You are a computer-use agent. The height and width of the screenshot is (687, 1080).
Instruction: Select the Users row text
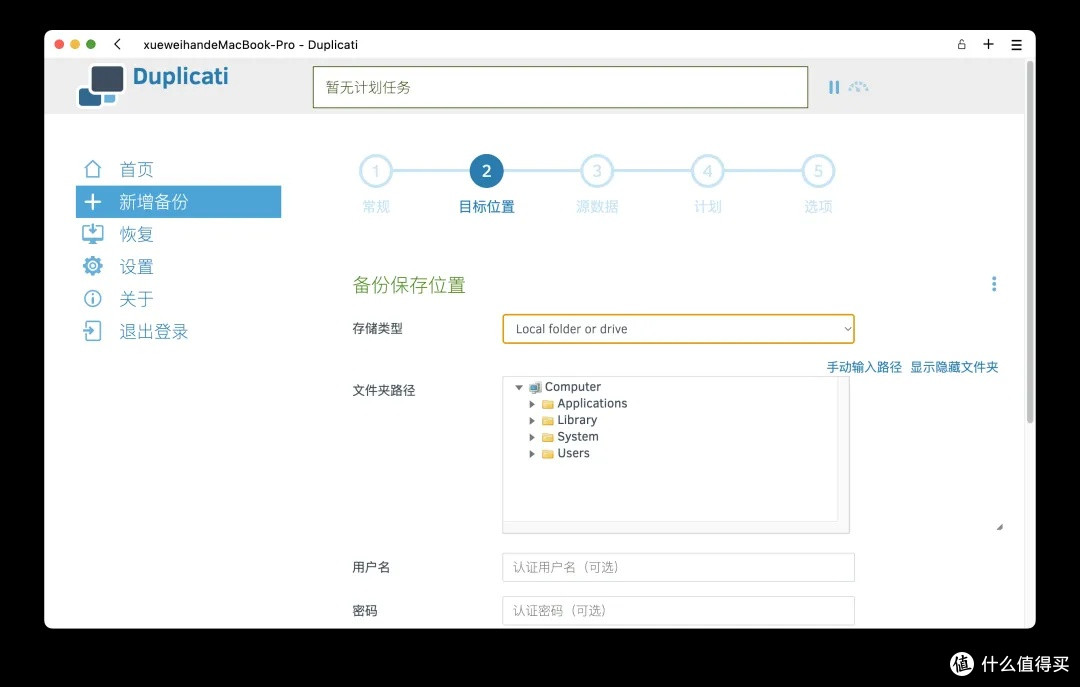[573, 453]
